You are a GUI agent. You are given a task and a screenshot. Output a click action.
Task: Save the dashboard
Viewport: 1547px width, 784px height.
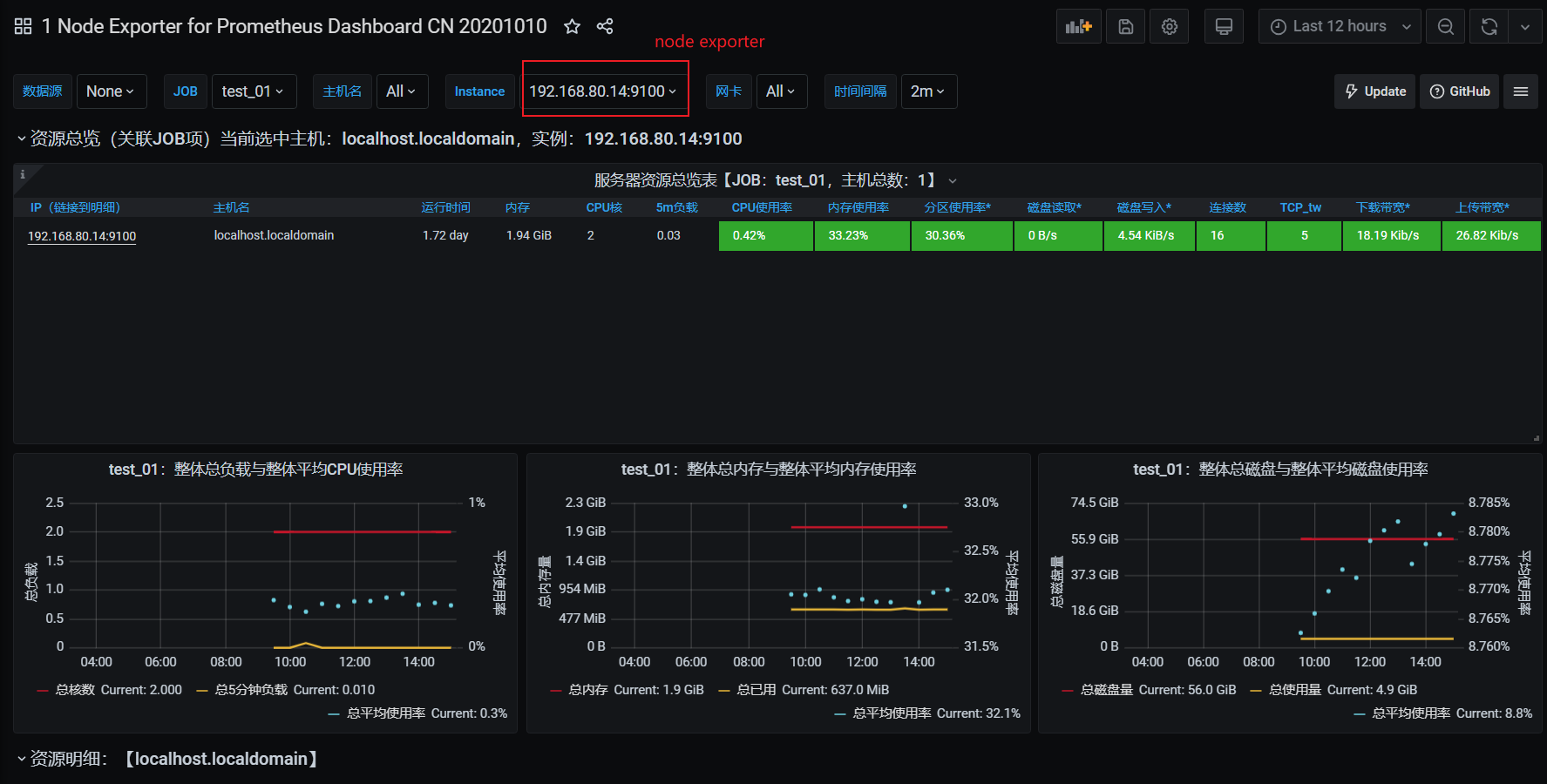pyautogui.click(x=1126, y=26)
